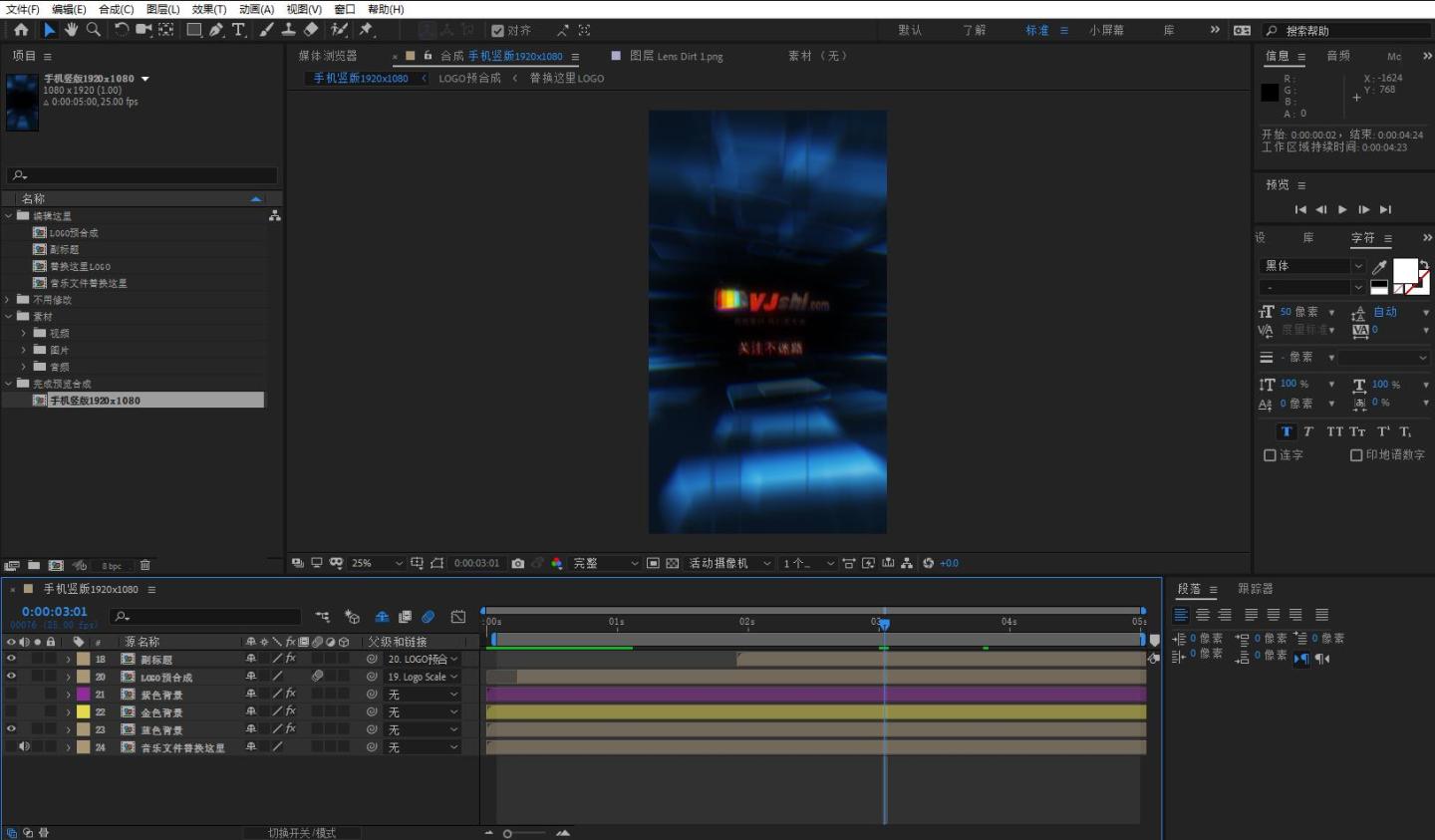1435x840 pixels.
Task: Open parent dropdown showing 19. Logo Scale
Action: point(423,677)
